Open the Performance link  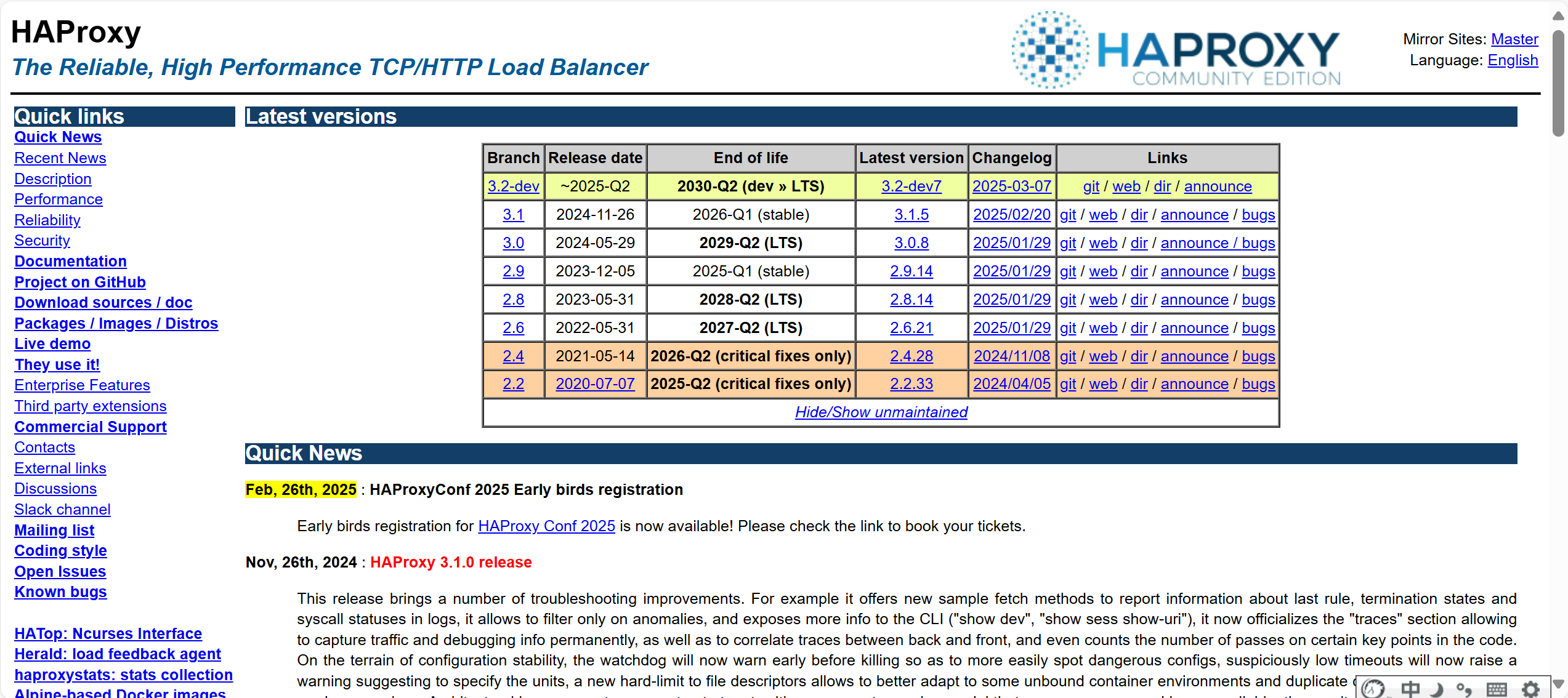coord(59,199)
